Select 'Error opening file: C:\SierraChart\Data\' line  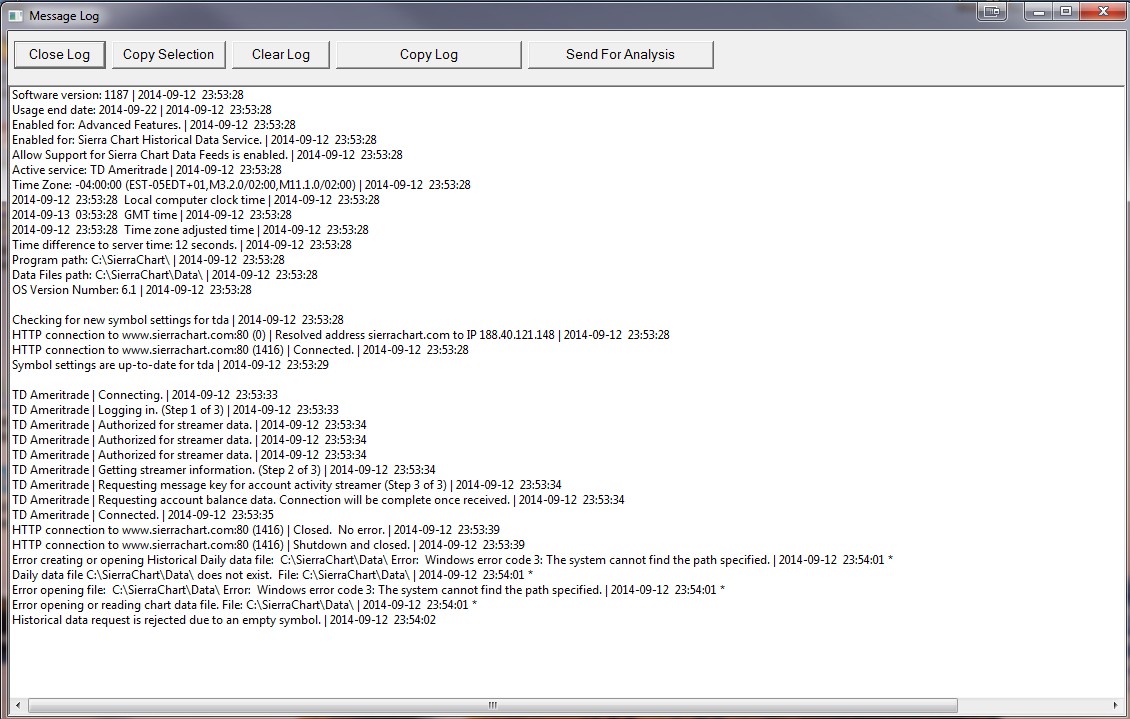point(368,592)
